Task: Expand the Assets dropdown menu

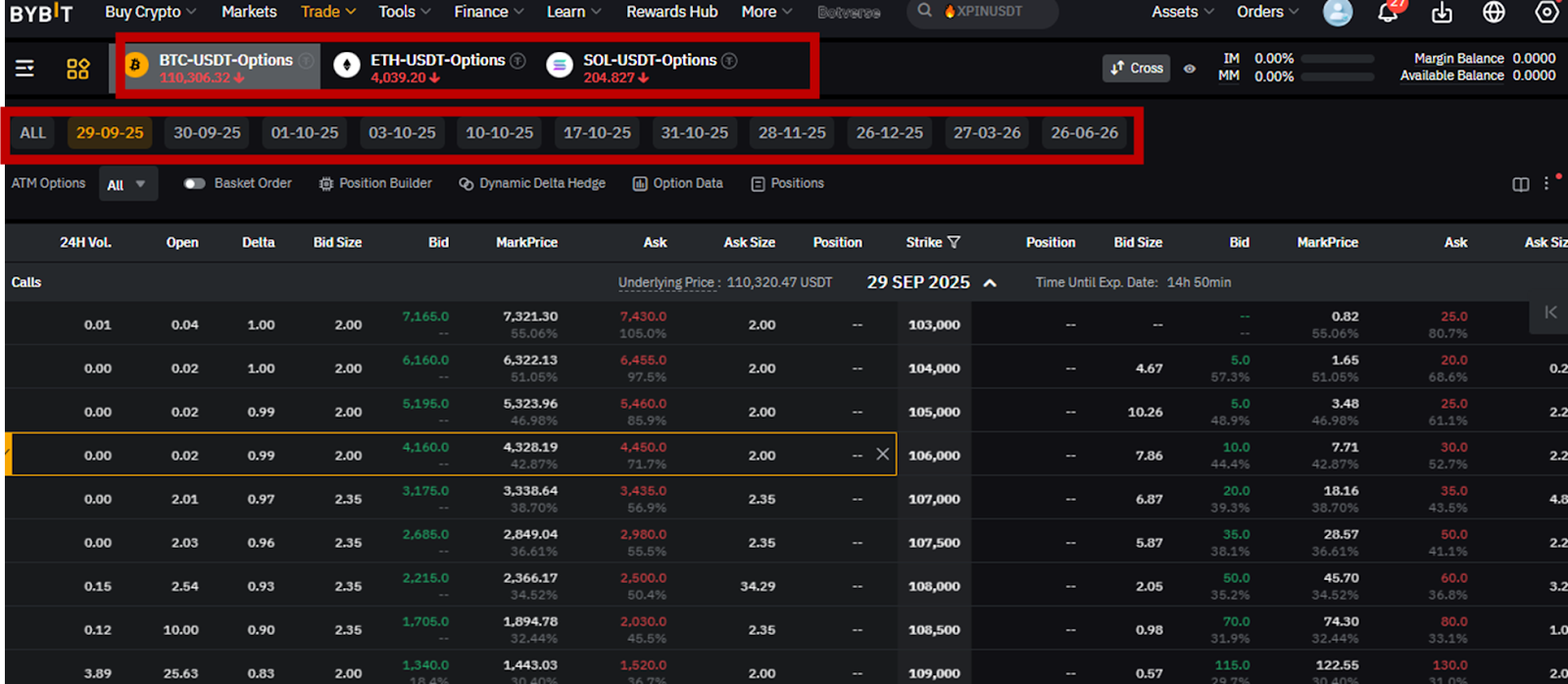Action: (1183, 12)
